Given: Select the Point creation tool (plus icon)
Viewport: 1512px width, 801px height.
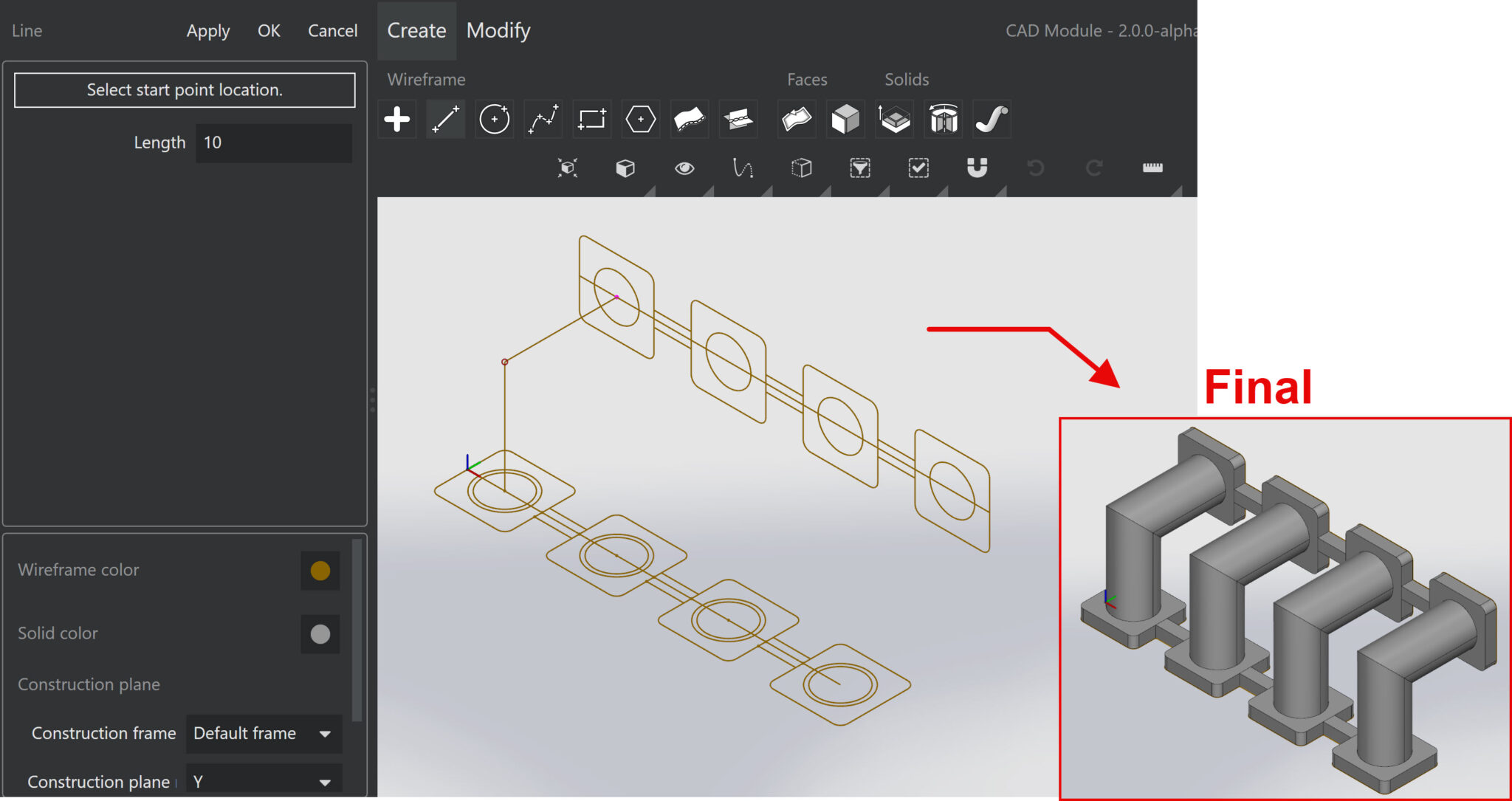Looking at the screenshot, I should 397,119.
